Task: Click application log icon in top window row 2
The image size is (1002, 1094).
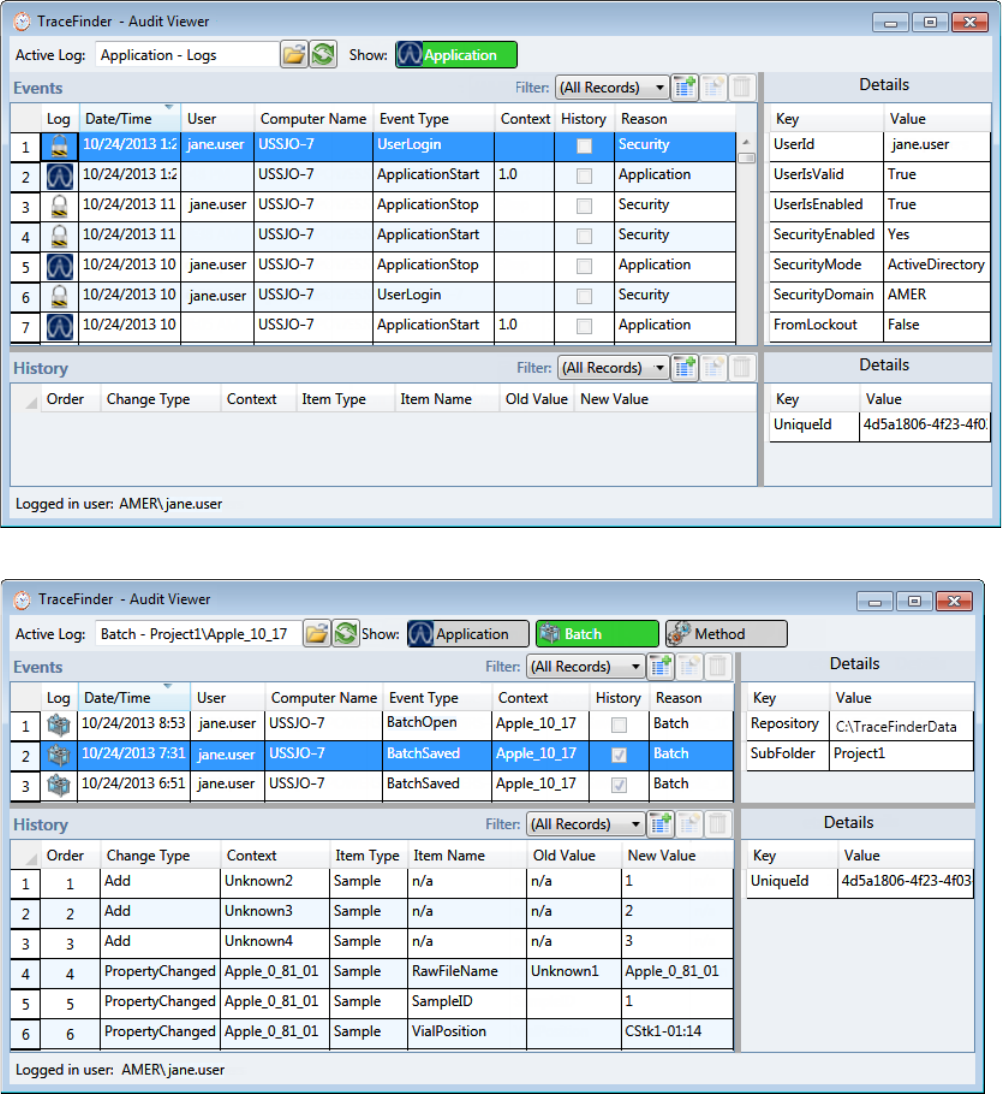Action: click(x=59, y=176)
